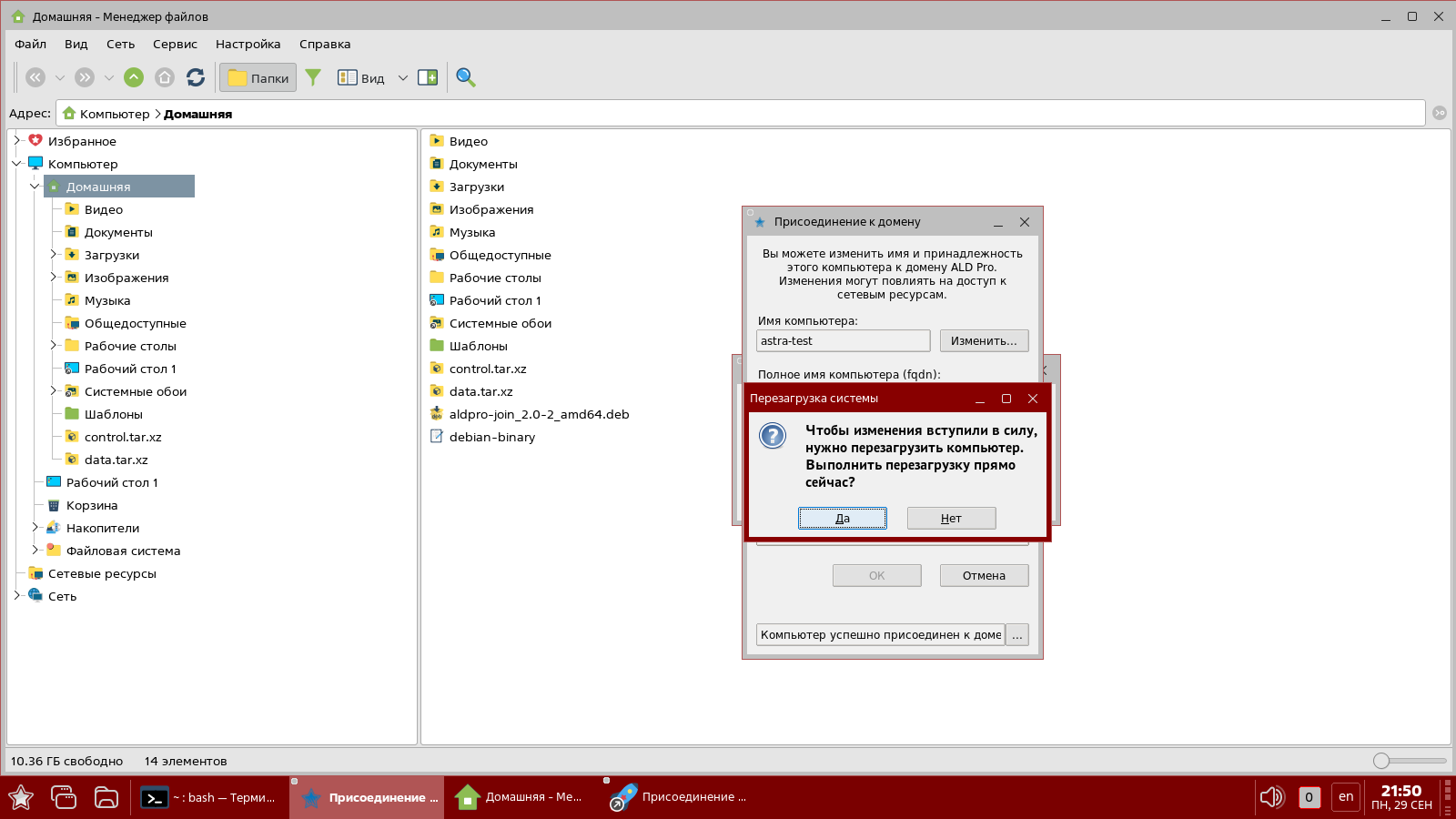
Task: Click the add panel split icon
Action: tap(428, 77)
